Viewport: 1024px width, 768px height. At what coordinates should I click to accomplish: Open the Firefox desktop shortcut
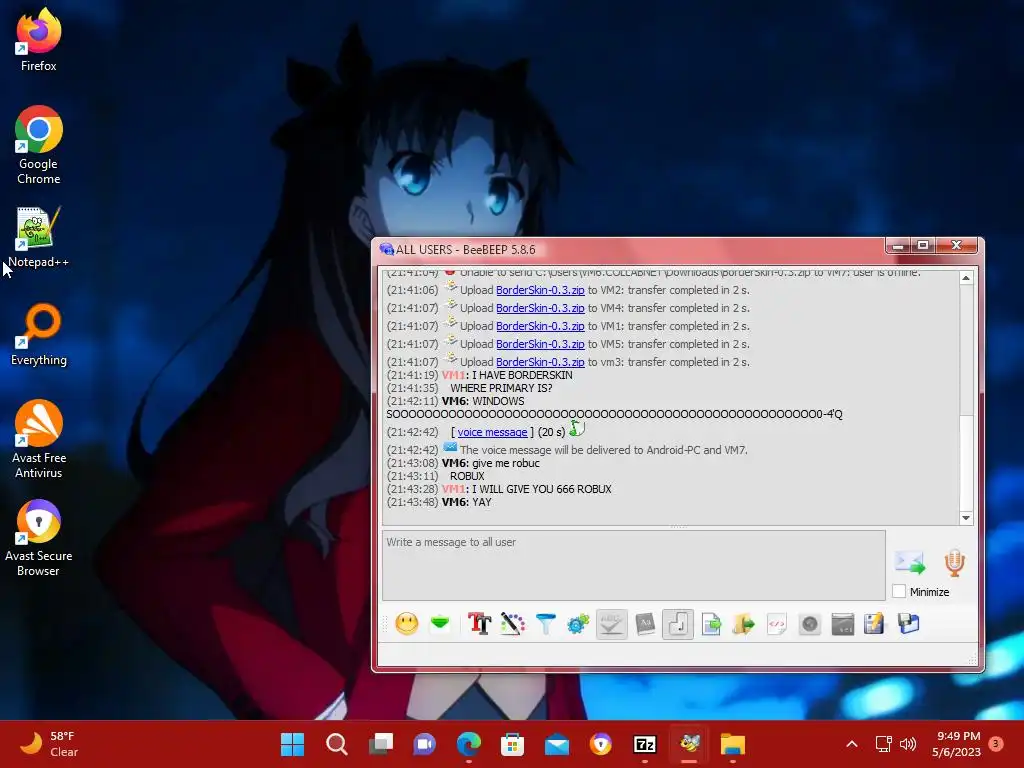[x=39, y=40]
